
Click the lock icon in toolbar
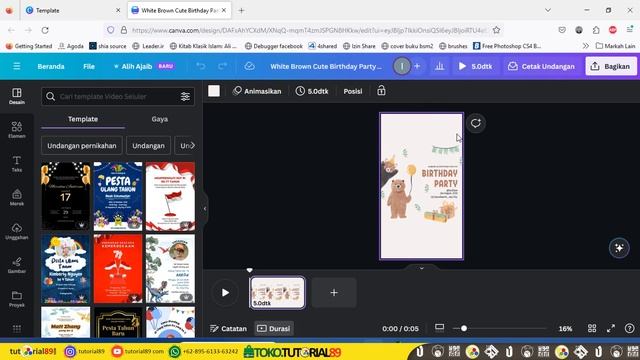(381, 91)
